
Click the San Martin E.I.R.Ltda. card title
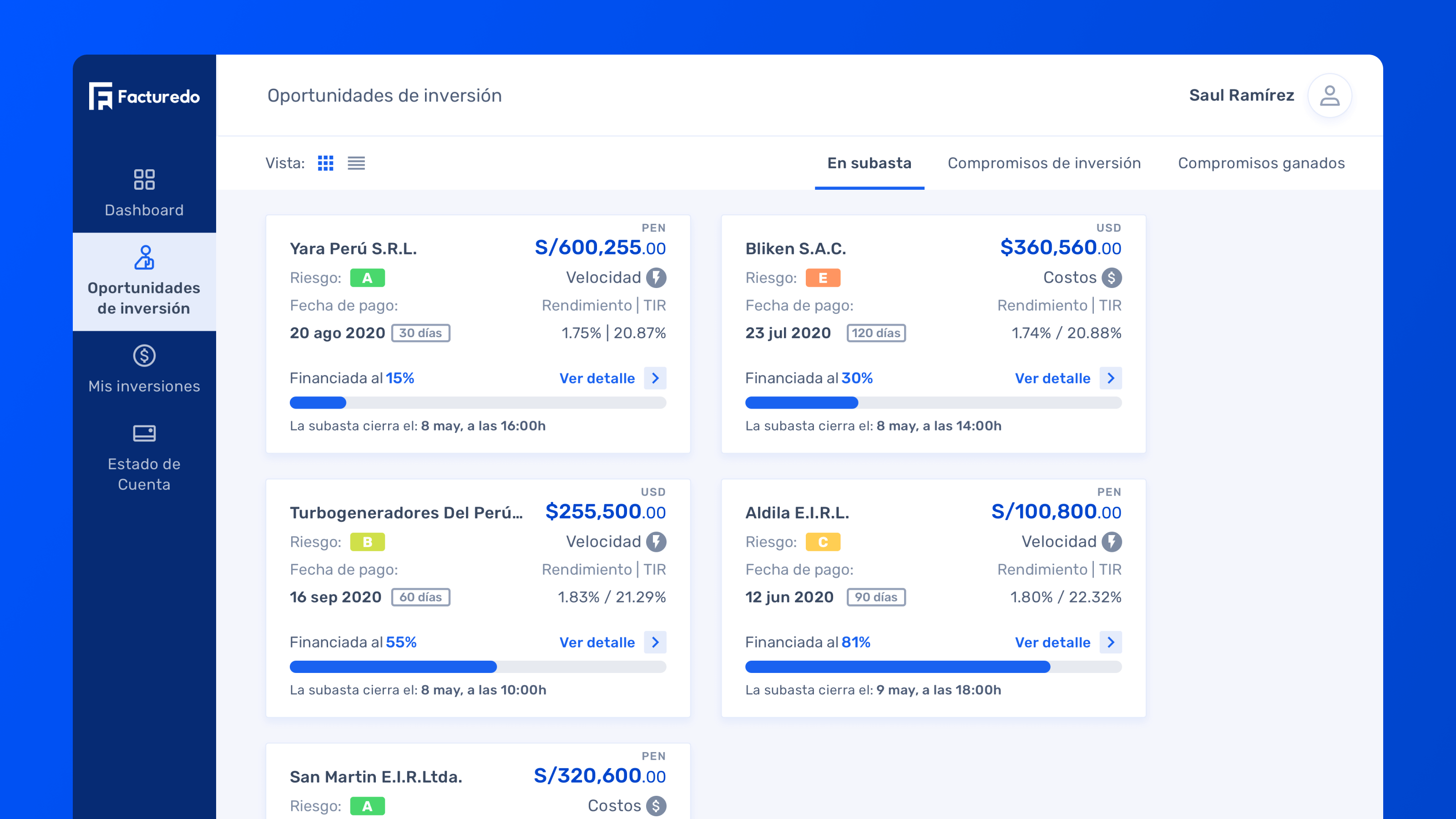pos(376,777)
